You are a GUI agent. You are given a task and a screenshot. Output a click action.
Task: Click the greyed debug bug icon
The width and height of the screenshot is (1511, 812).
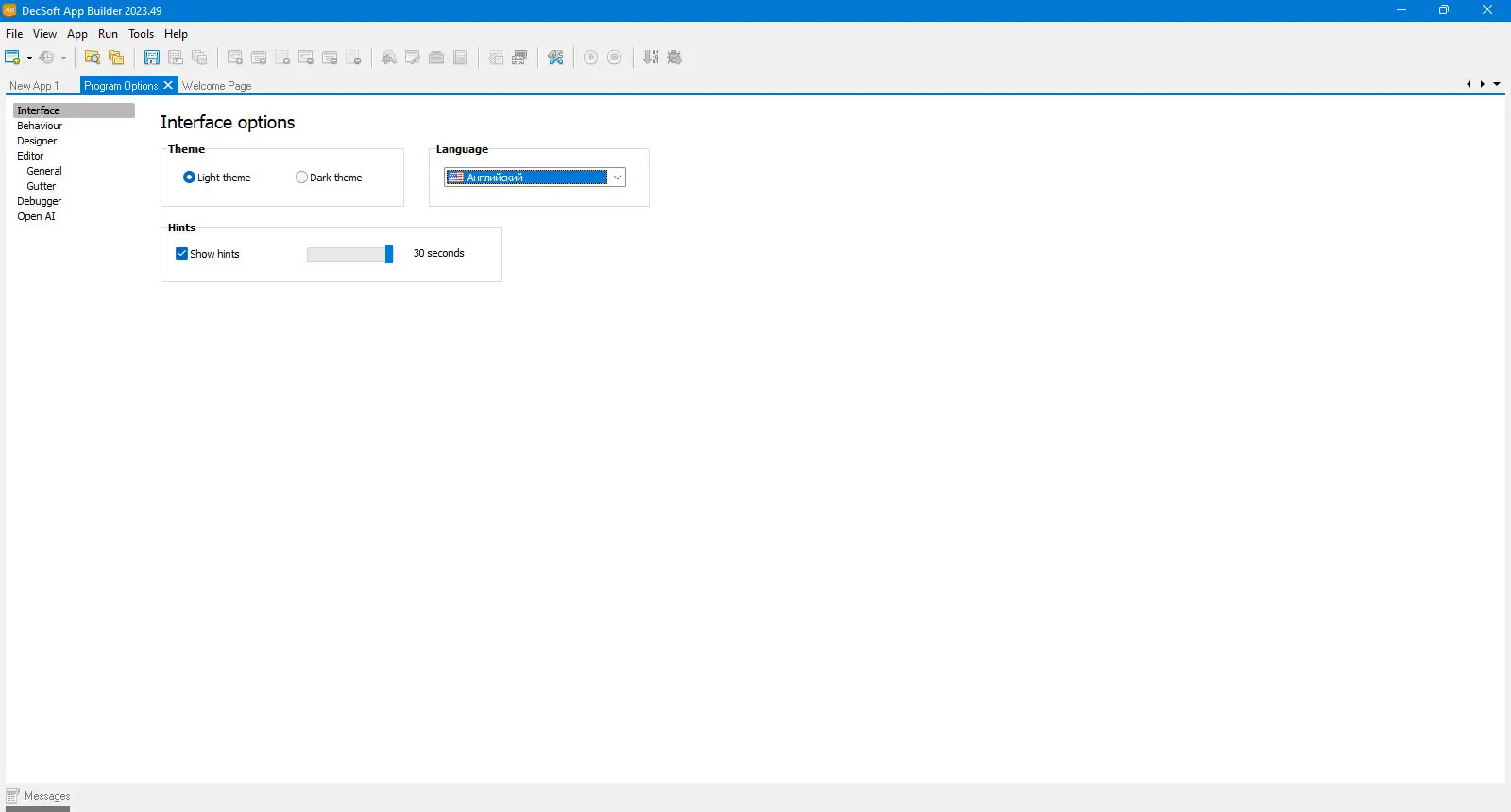(674, 58)
